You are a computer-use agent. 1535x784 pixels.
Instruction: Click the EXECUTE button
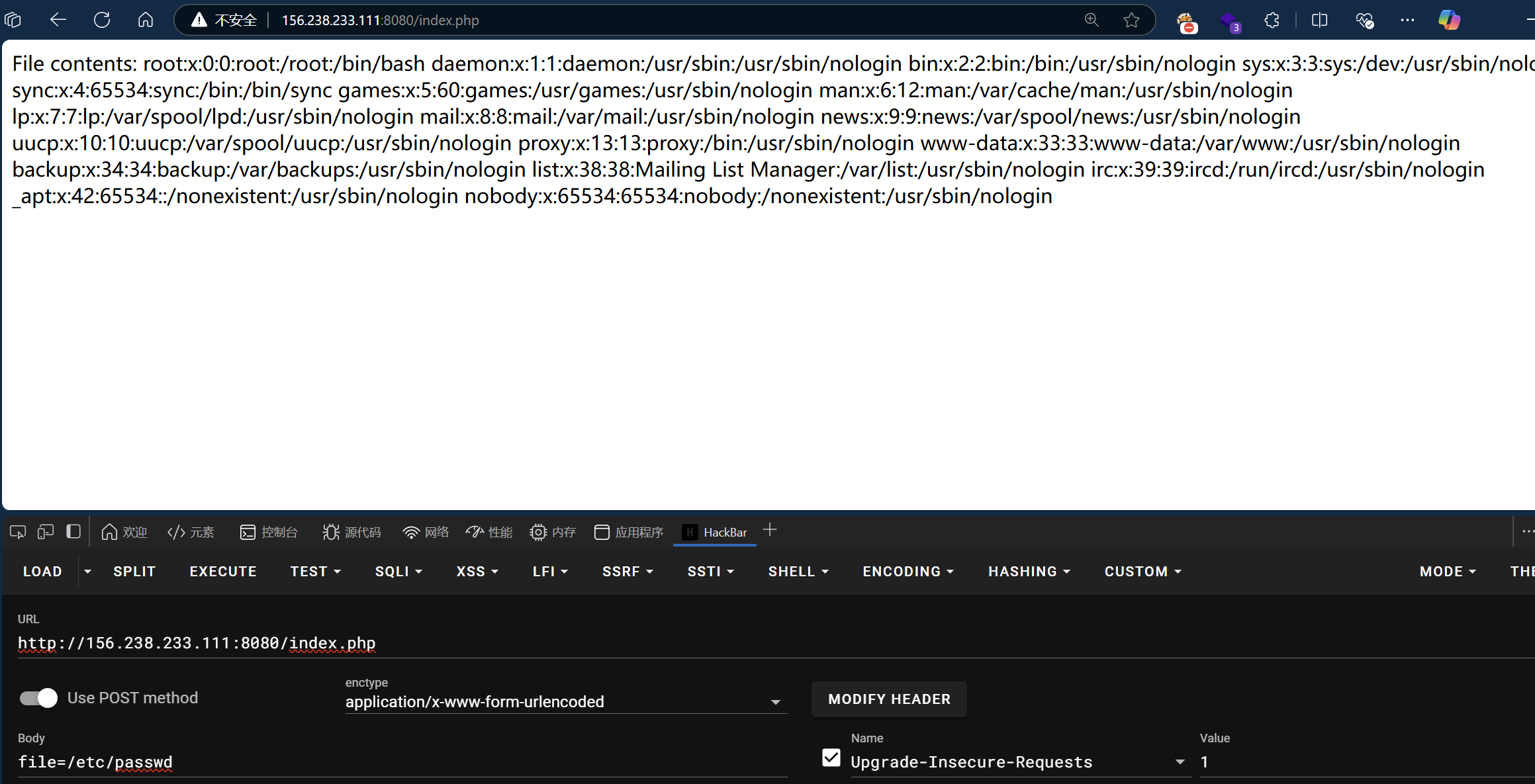[223, 572]
